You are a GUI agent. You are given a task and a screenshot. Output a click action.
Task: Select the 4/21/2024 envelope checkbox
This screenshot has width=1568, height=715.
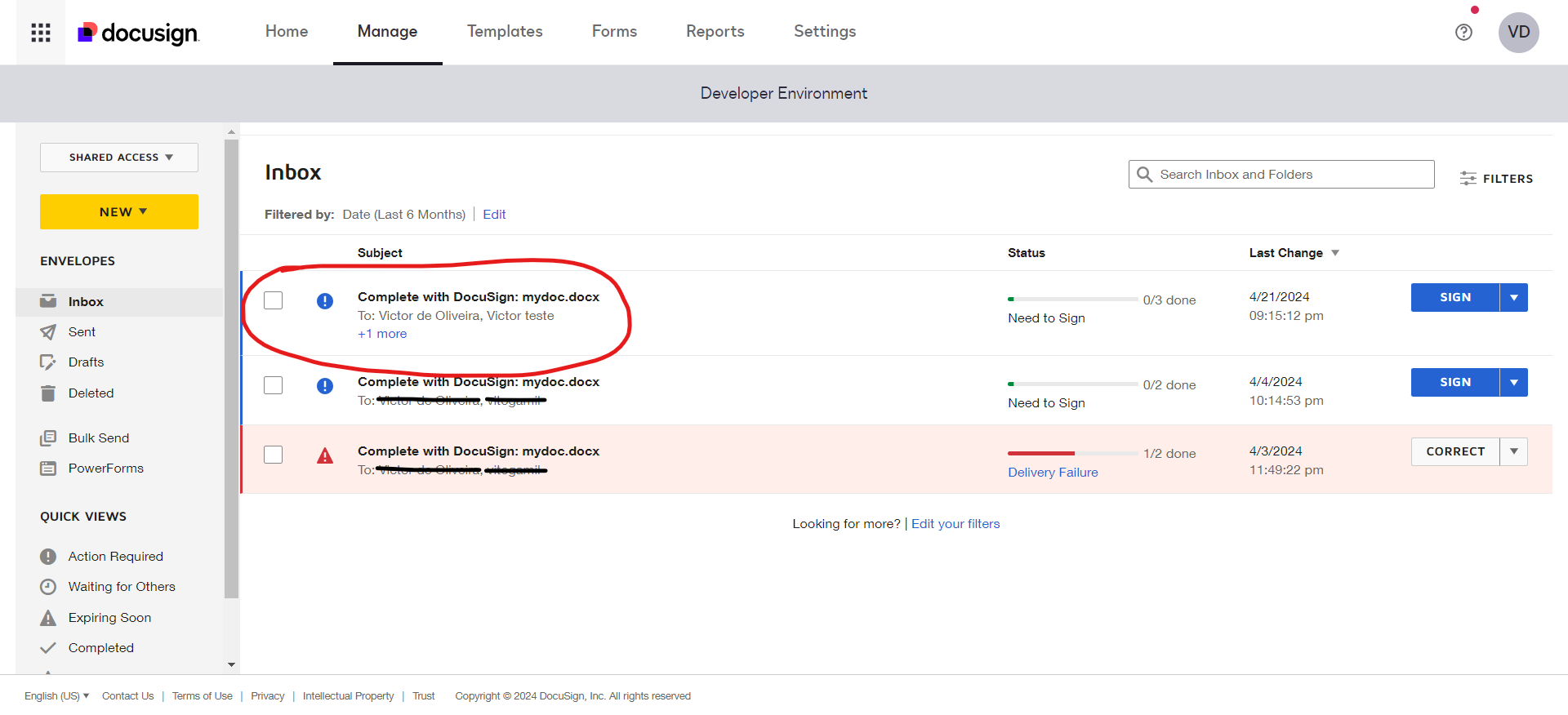click(x=274, y=300)
